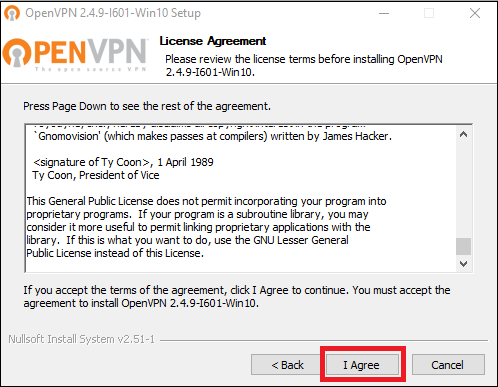Click the Press Page Down instruction text

point(147,106)
